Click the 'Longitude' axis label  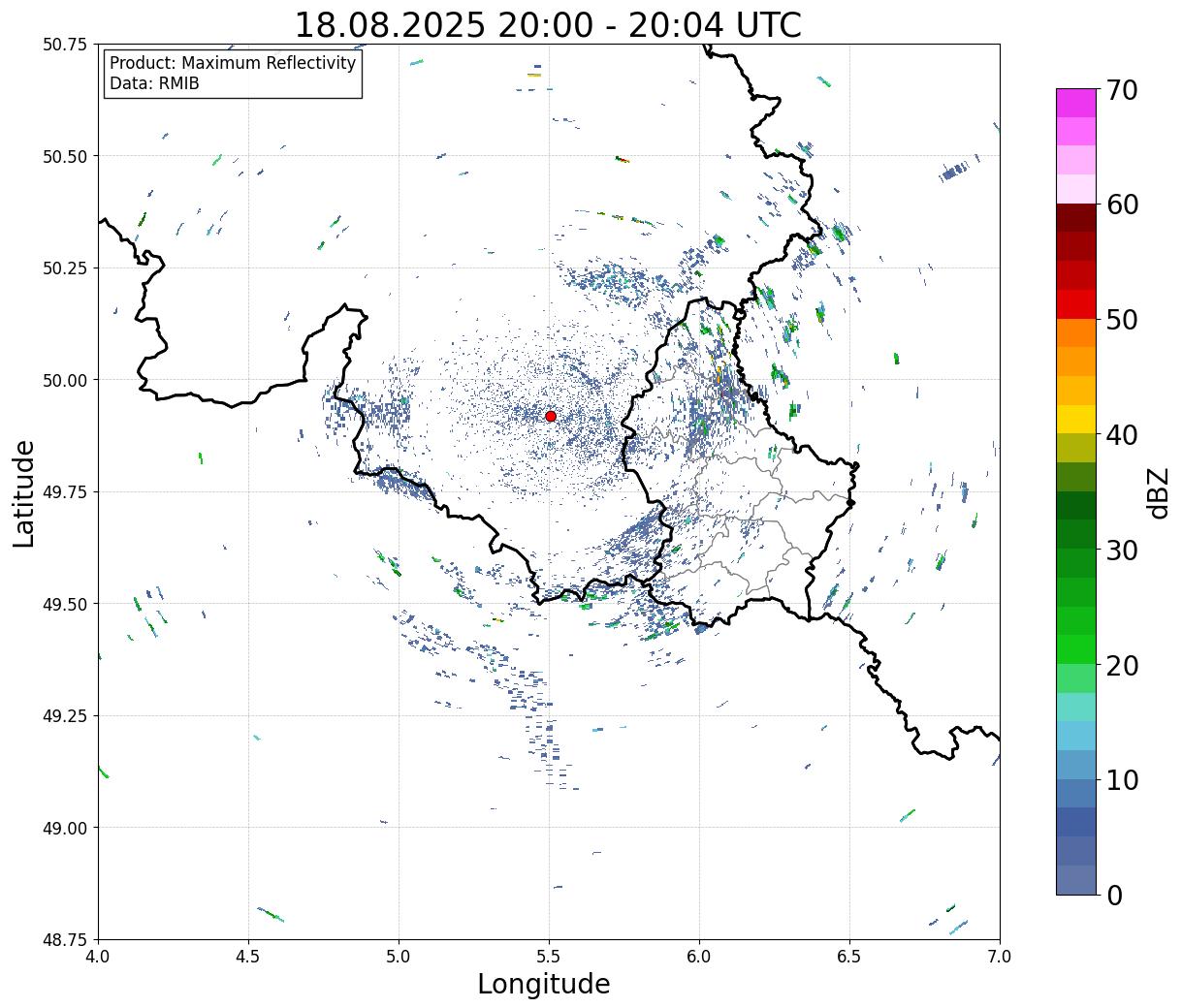click(544, 984)
